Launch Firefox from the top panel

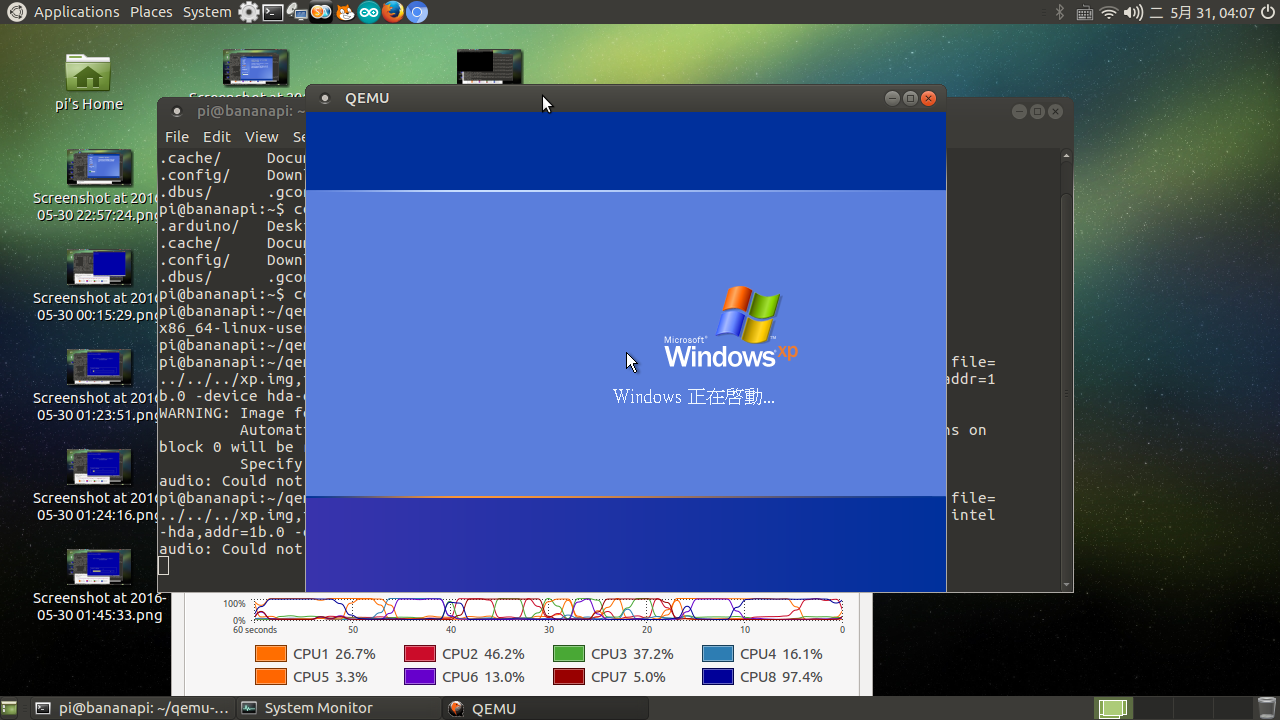(x=392, y=12)
